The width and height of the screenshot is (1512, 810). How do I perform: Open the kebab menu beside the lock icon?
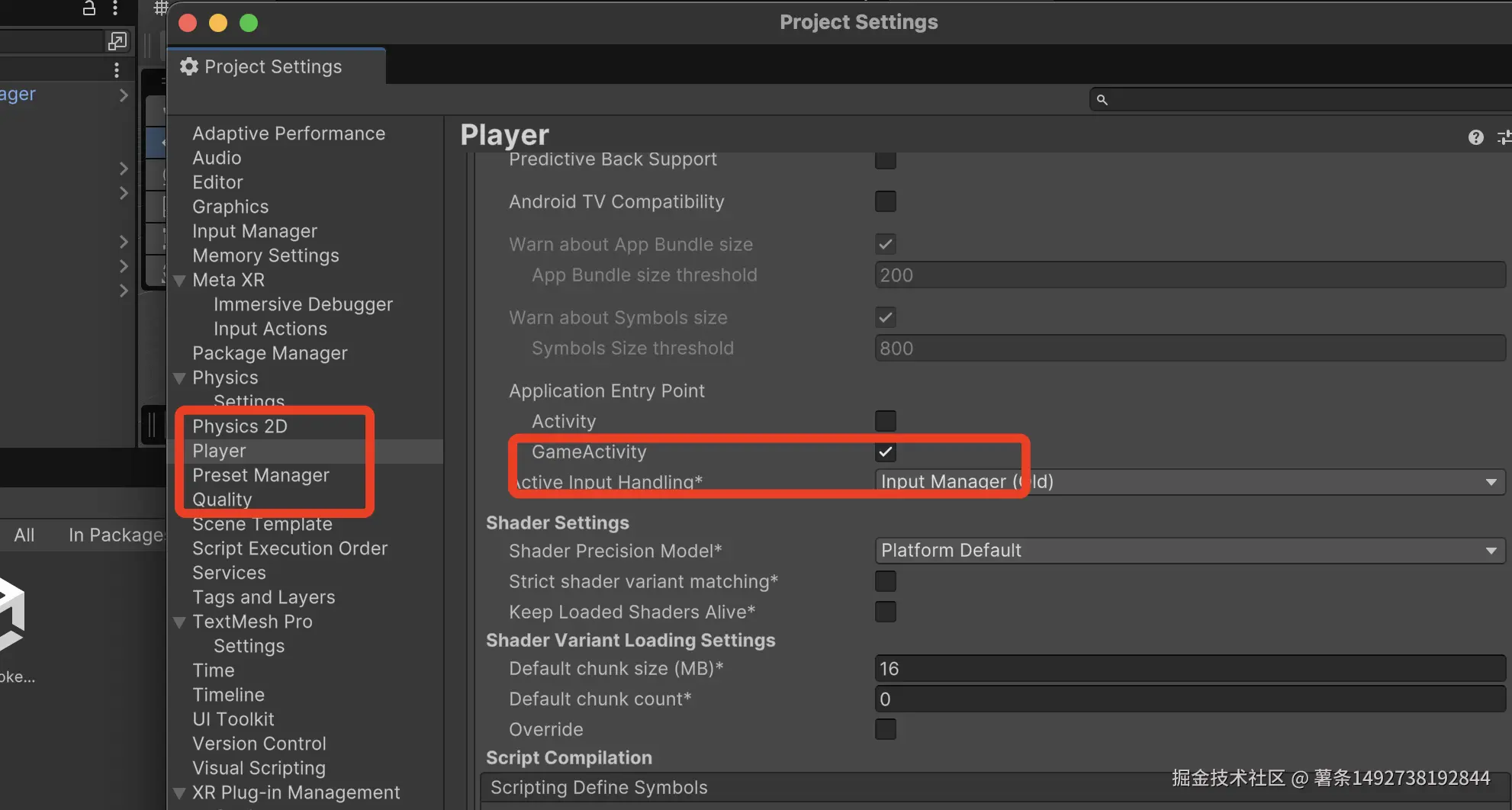[x=115, y=8]
